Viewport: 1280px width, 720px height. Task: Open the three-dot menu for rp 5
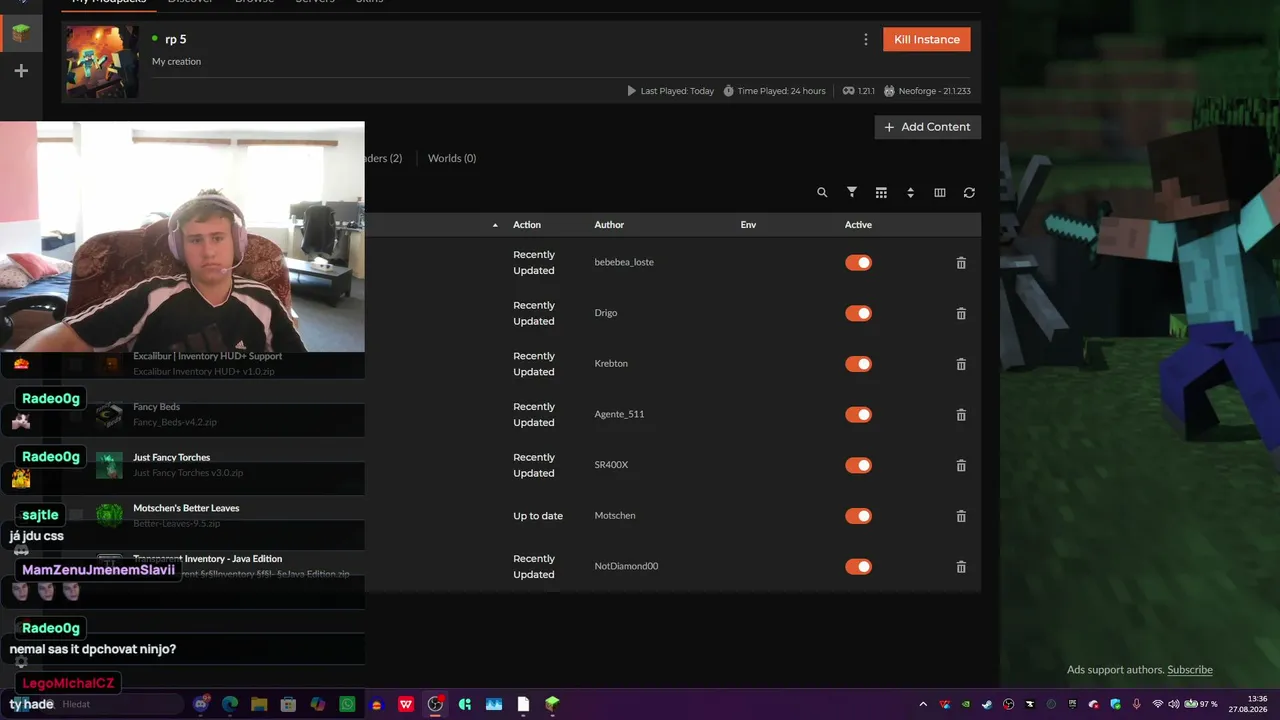[866, 39]
